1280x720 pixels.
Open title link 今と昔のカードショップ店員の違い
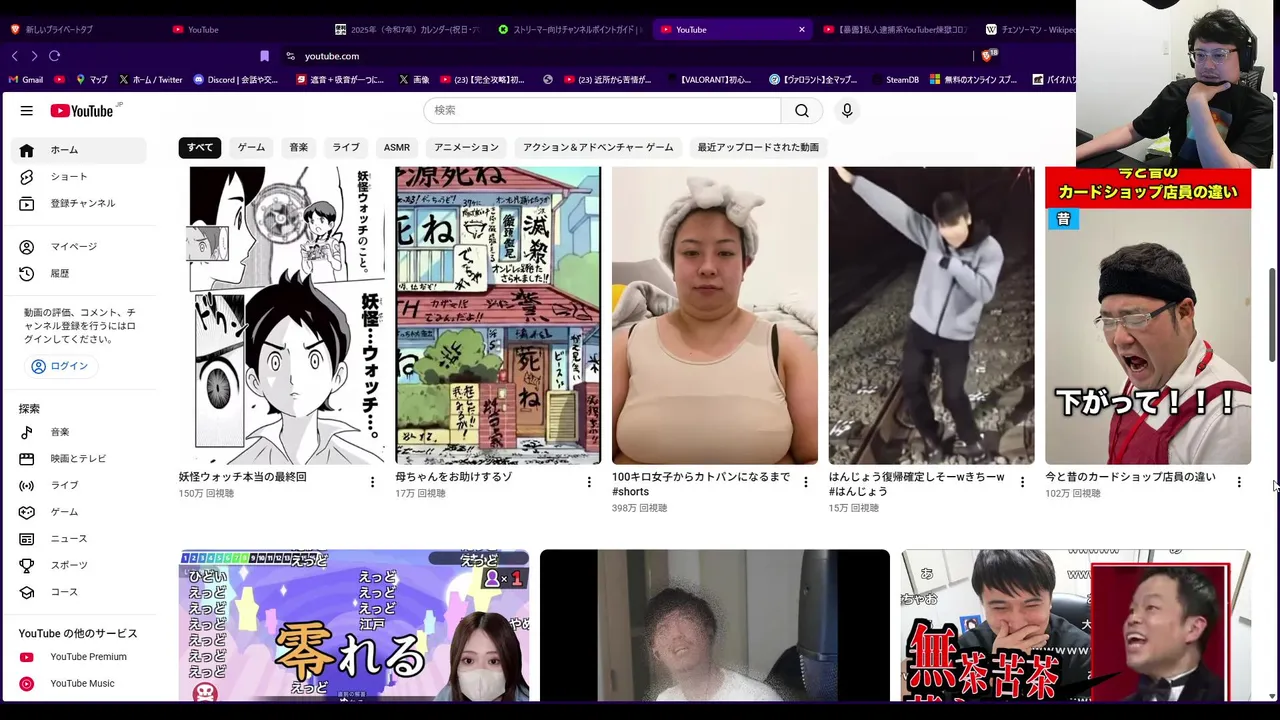click(x=1130, y=477)
